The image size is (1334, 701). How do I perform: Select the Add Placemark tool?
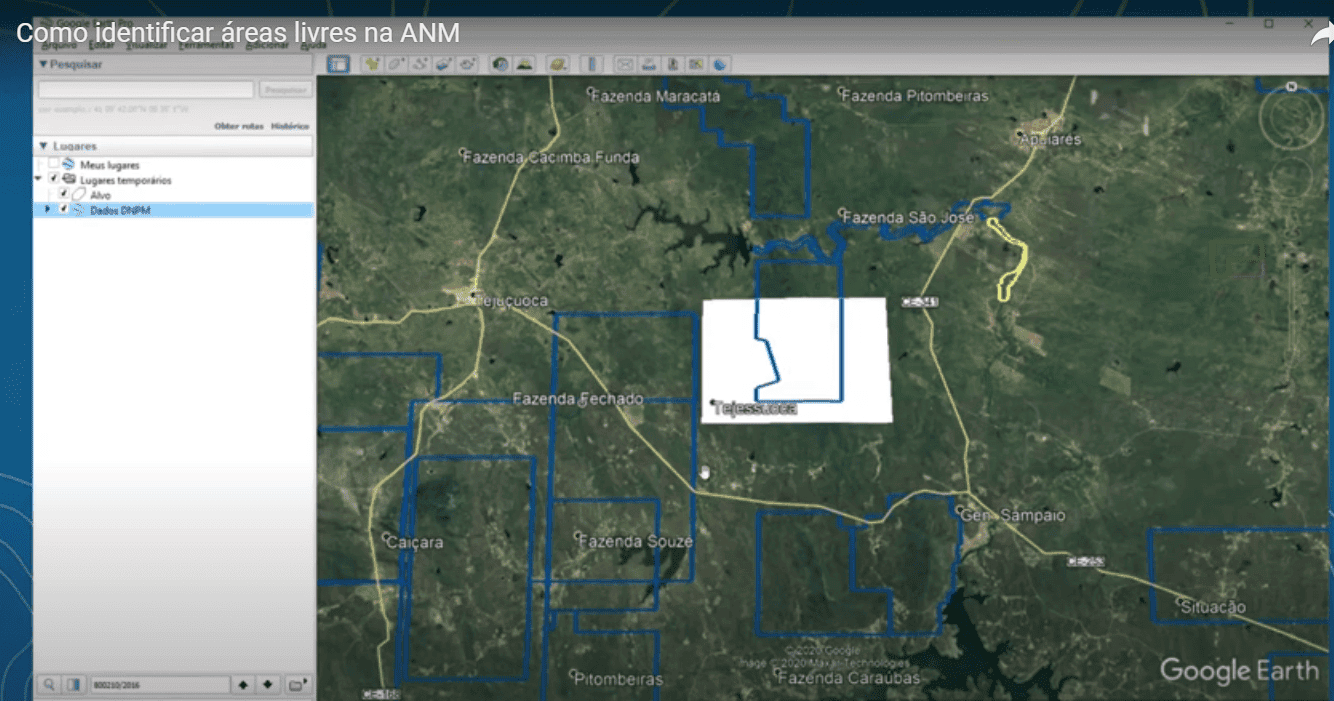click(x=373, y=63)
